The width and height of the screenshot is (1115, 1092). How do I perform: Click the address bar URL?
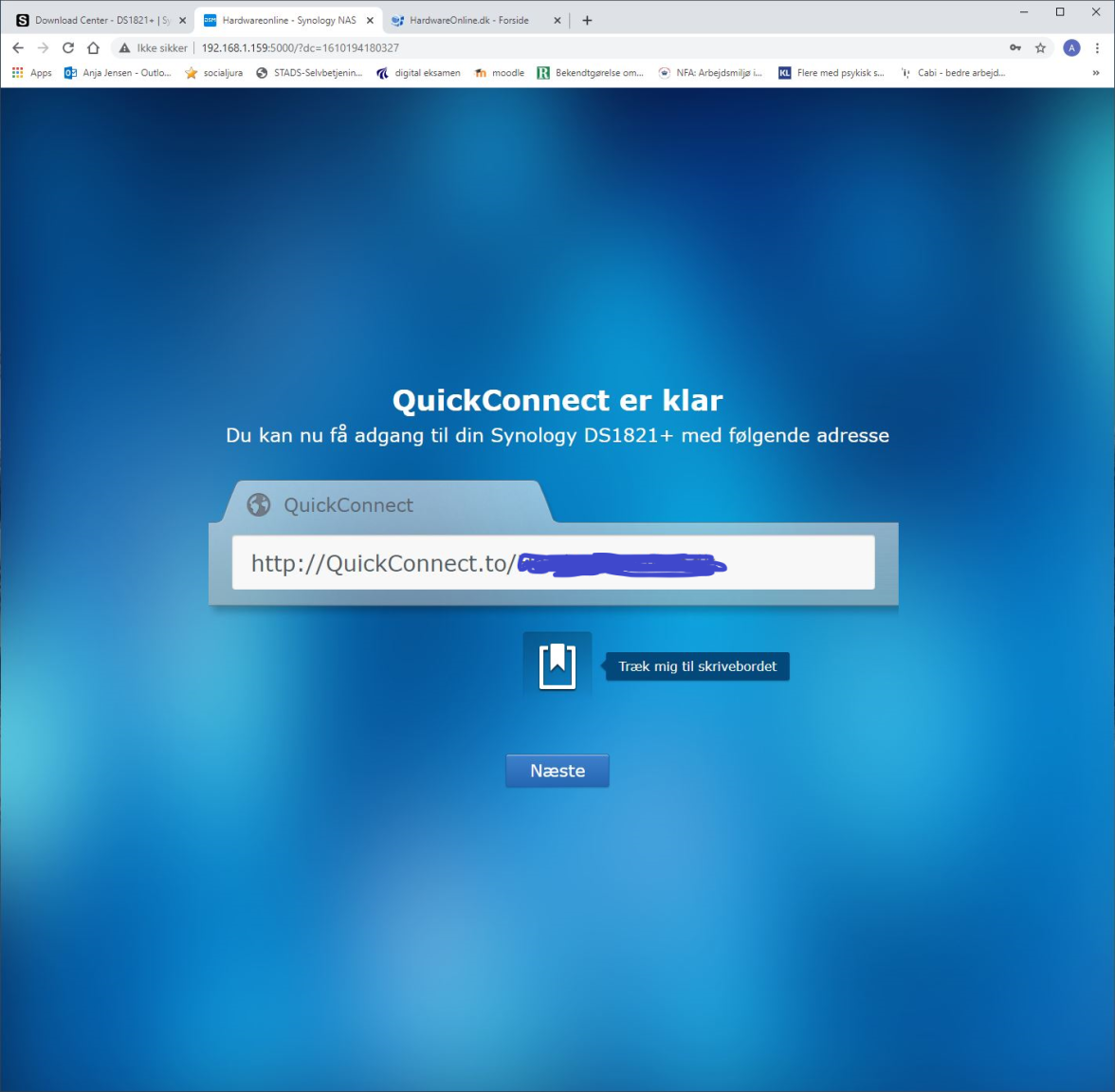tap(300, 47)
